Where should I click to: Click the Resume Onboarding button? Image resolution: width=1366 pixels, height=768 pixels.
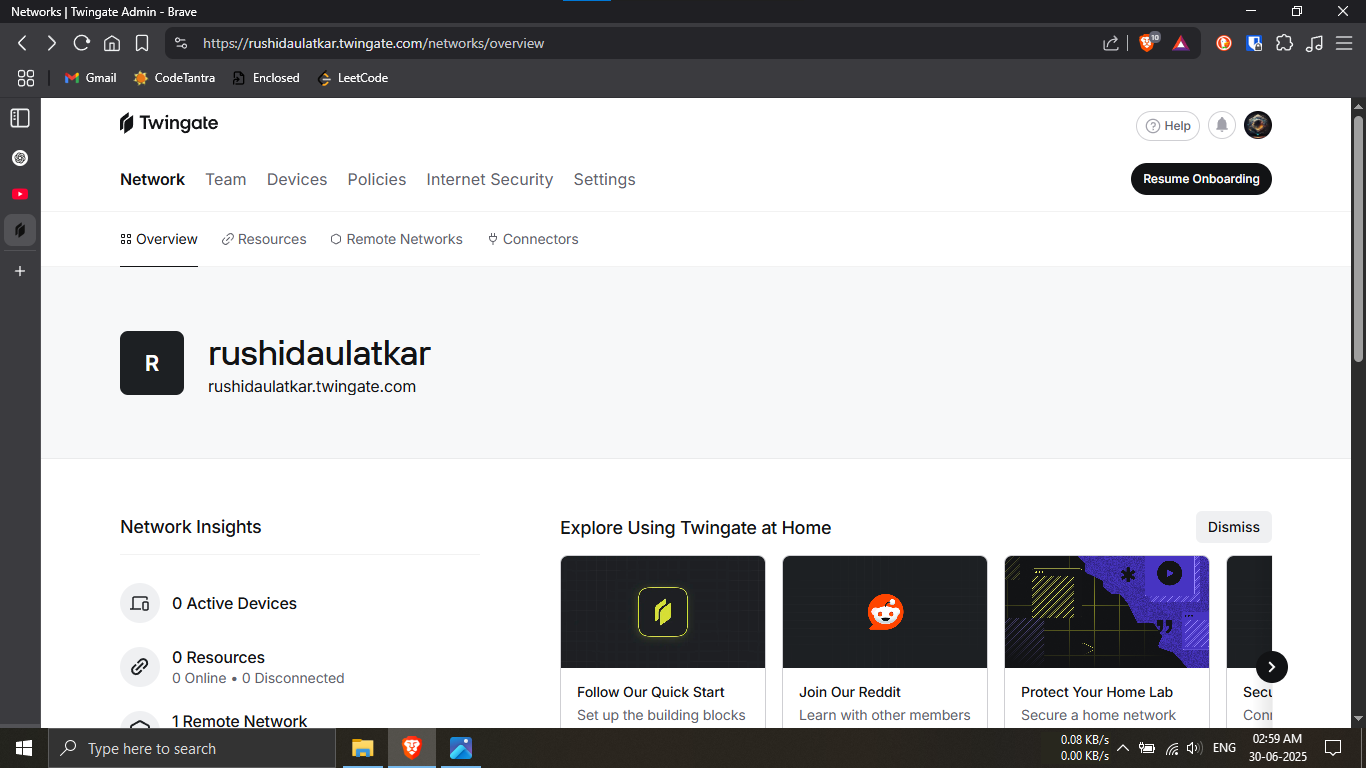tap(1201, 179)
